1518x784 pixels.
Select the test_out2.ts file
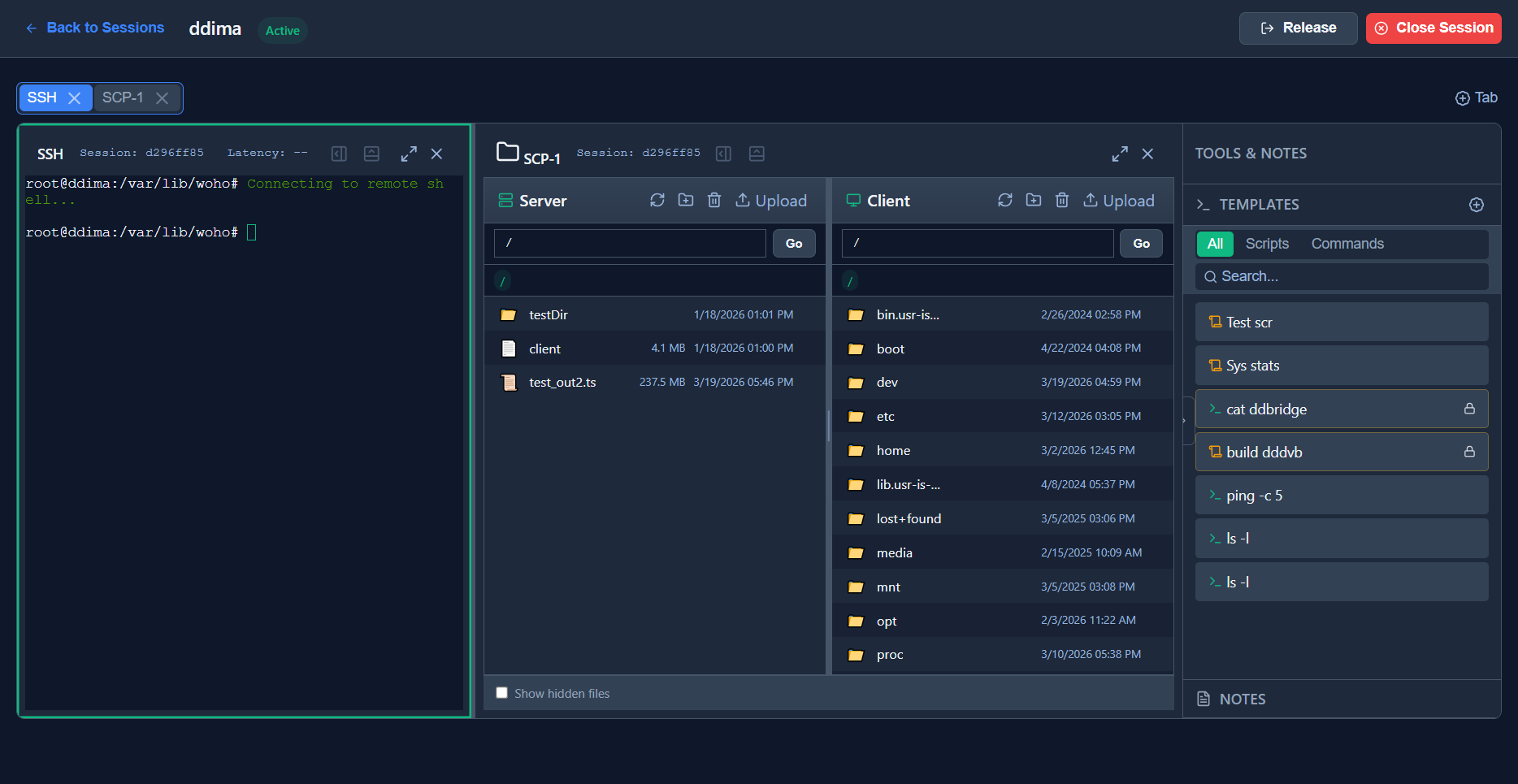[655, 382]
